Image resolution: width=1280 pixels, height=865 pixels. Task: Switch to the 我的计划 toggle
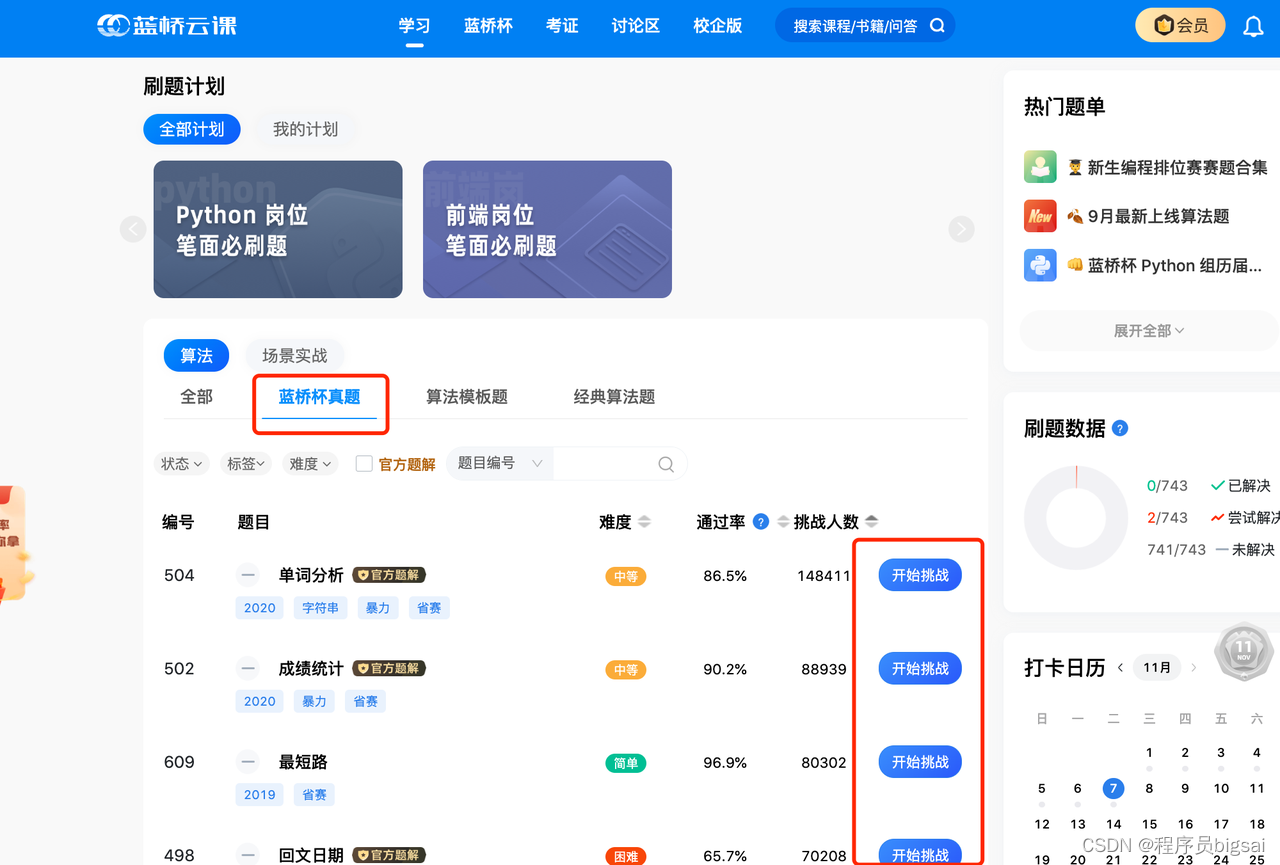[x=305, y=129]
